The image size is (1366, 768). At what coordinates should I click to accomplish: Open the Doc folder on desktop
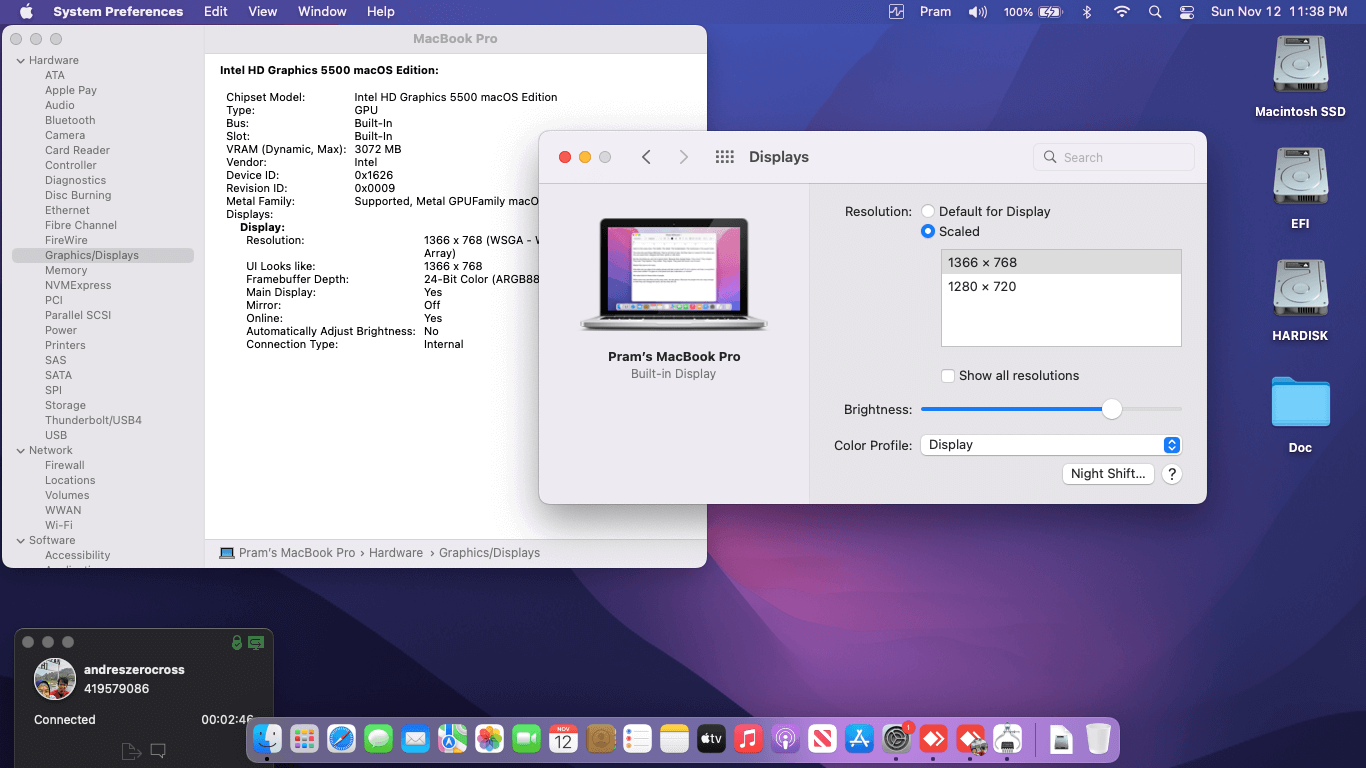pyautogui.click(x=1300, y=402)
